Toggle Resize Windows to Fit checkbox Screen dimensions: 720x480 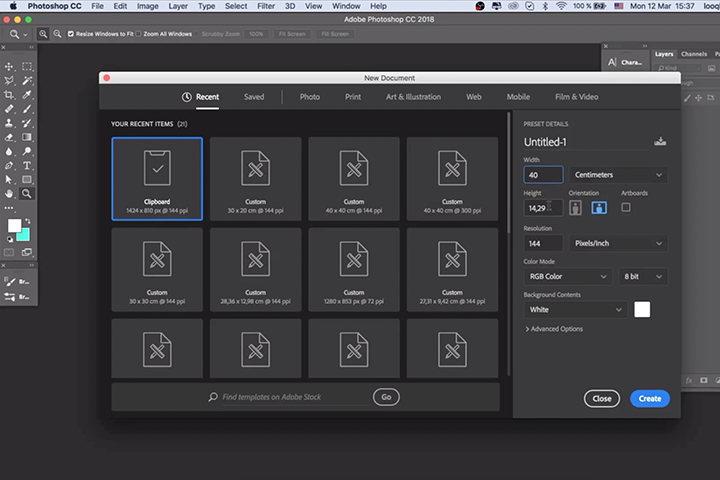click(71, 34)
